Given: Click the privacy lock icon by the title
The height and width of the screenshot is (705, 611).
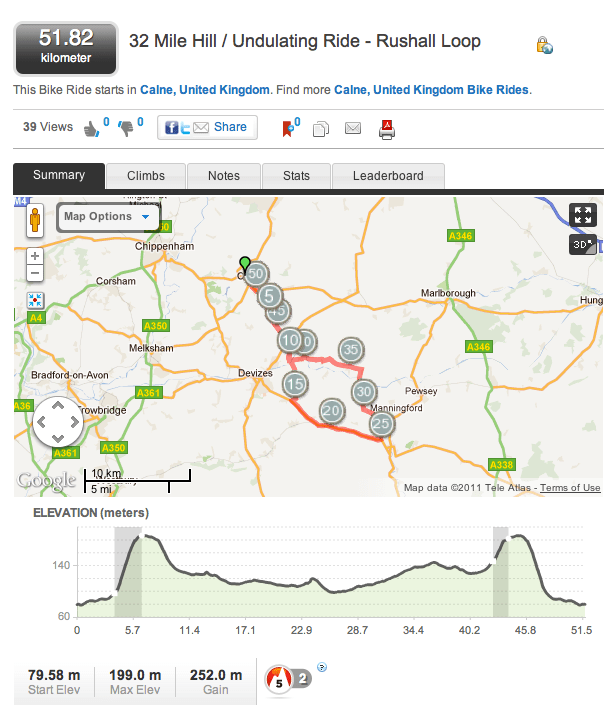Looking at the screenshot, I should [x=544, y=45].
